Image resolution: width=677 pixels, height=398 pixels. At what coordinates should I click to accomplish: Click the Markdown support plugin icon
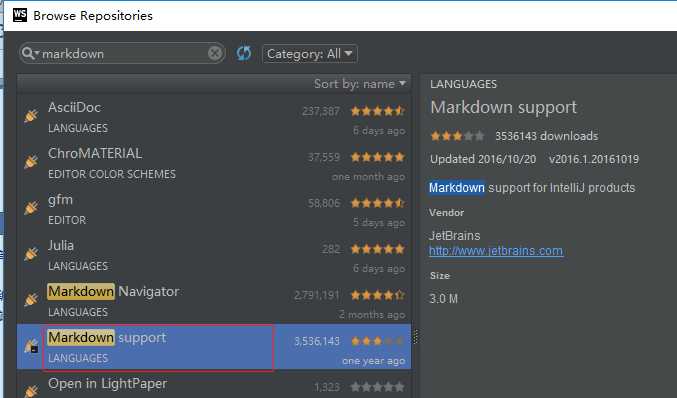pos(32,346)
